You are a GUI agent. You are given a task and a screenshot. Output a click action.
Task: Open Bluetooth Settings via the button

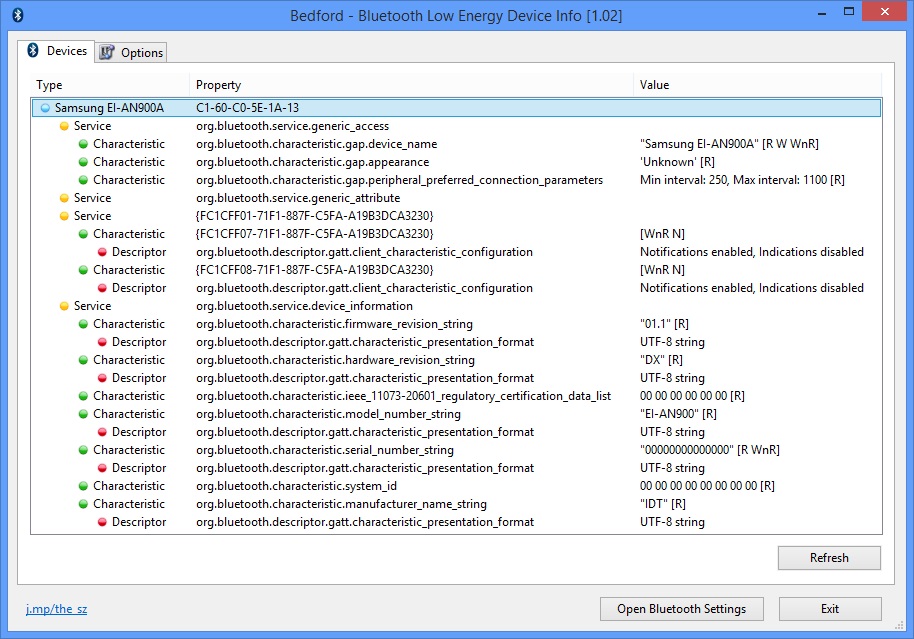(681, 609)
